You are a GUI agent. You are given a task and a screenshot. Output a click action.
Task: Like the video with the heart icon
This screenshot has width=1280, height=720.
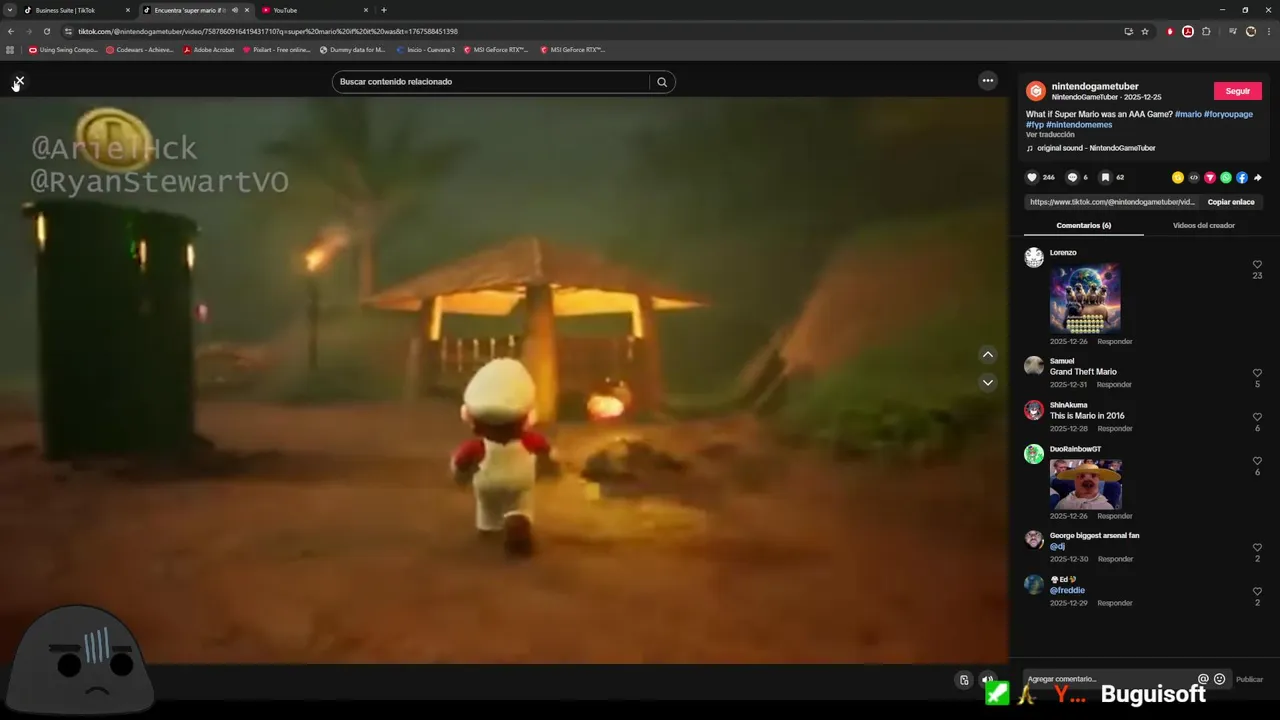pyautogui.click(x=1032, y=177)
